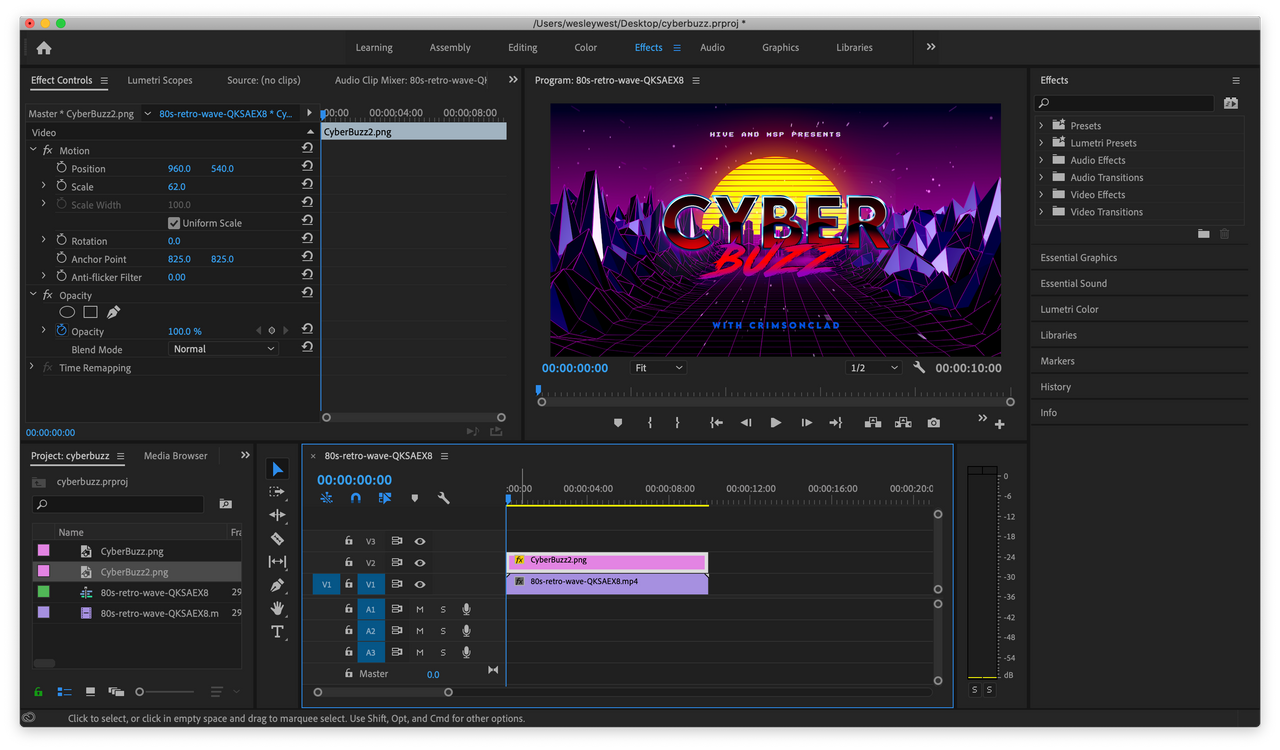Pick free draw bezier mask pen
Image resolution: width=1280 pixels, height=750 pixels.
tap(113, 312)
